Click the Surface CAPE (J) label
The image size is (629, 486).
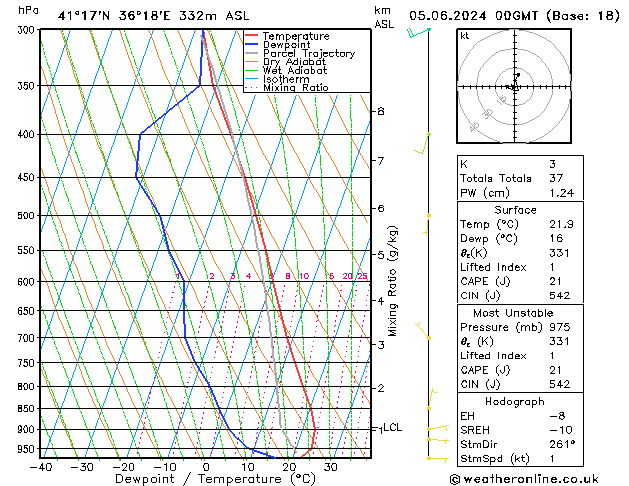485,281
